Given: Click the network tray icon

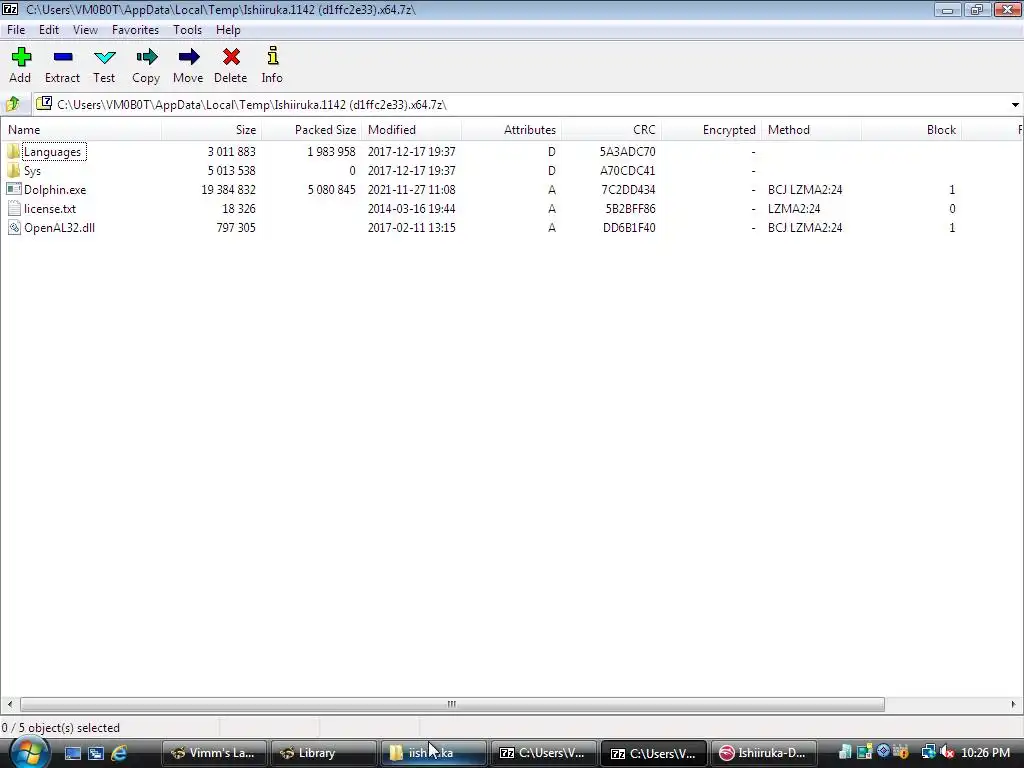Looking at the screenshot, I should pos(927,752).
